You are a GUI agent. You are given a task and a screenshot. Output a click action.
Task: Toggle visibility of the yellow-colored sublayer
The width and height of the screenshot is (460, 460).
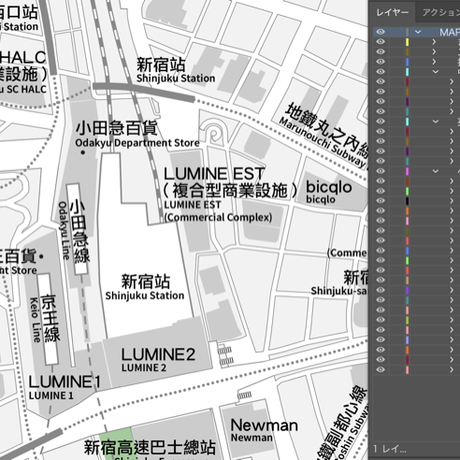(380, 42)
